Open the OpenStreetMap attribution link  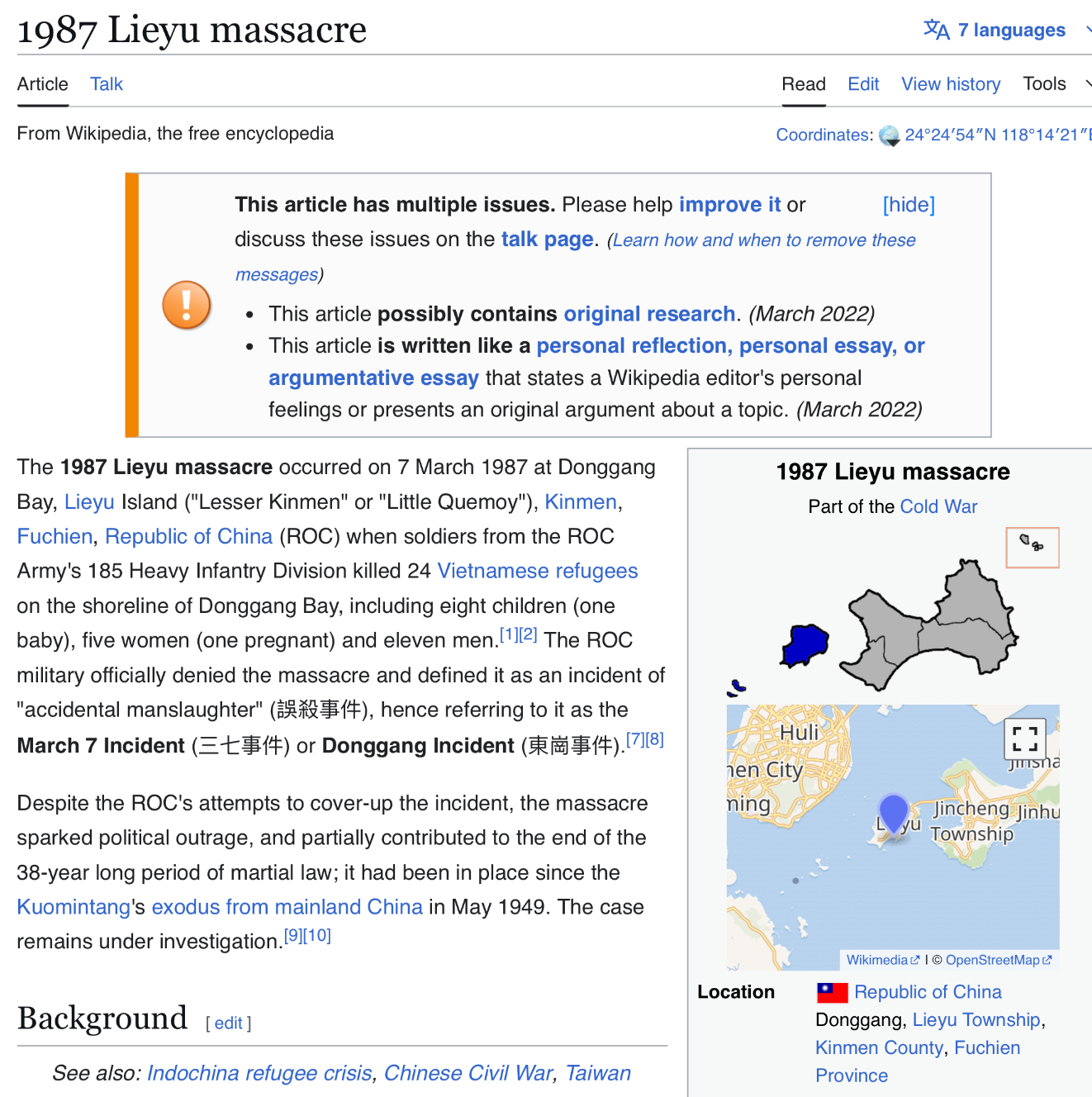pyautogui.click(x=999, y=960)
